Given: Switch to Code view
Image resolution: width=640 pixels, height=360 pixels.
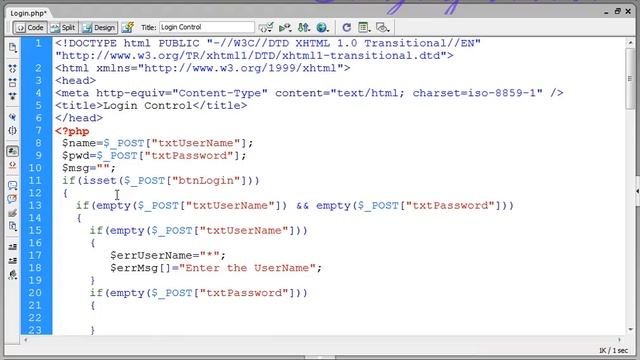Looking at the screenshot, I should (x=30, y=27).
